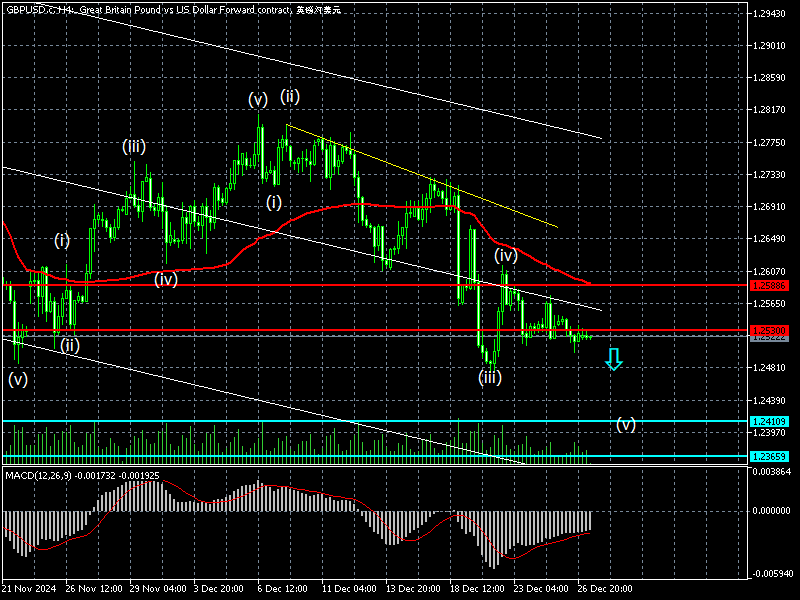Select the (iii) label under the December low
The height and width of the screenshot is (600, 800).
pyautogui.click(x=489, y=377)
